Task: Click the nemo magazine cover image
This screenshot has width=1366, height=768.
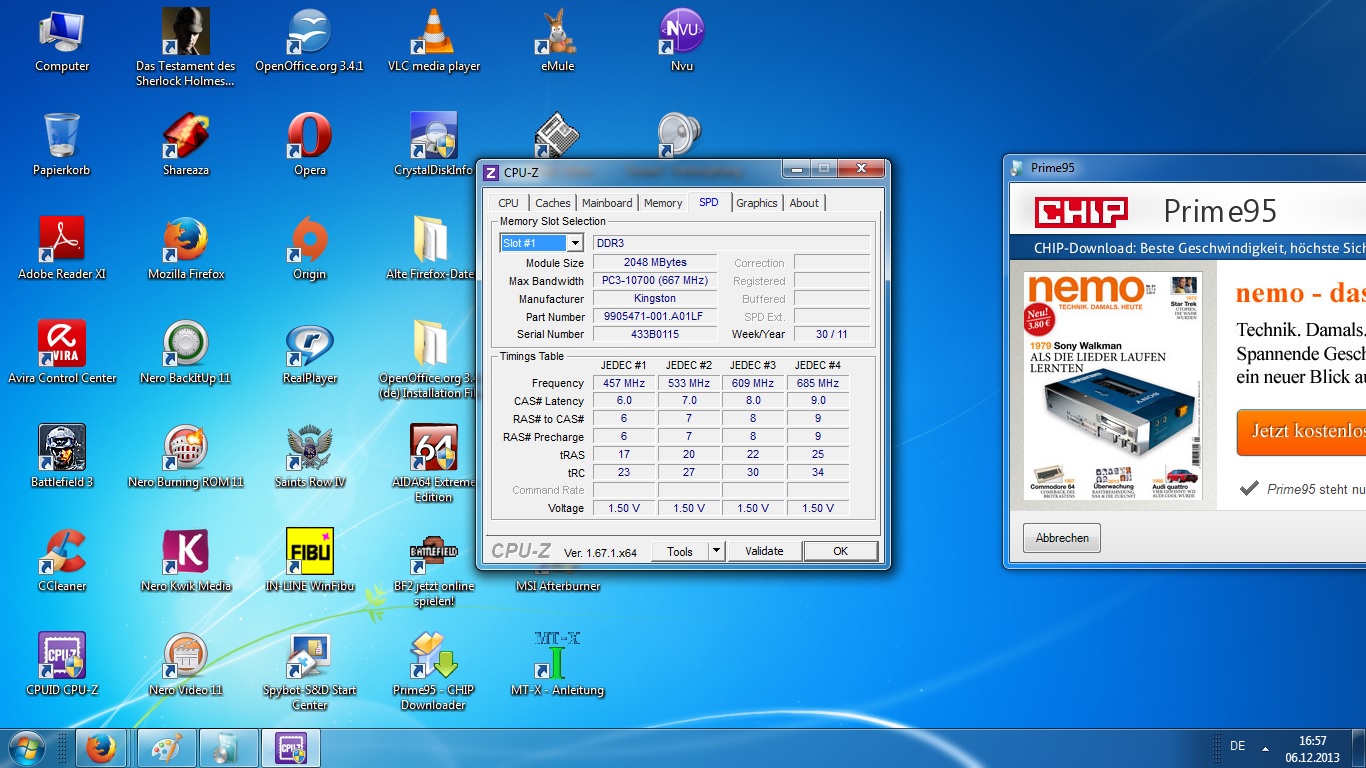Action: pyautogui.click(x=1112, y=386)
